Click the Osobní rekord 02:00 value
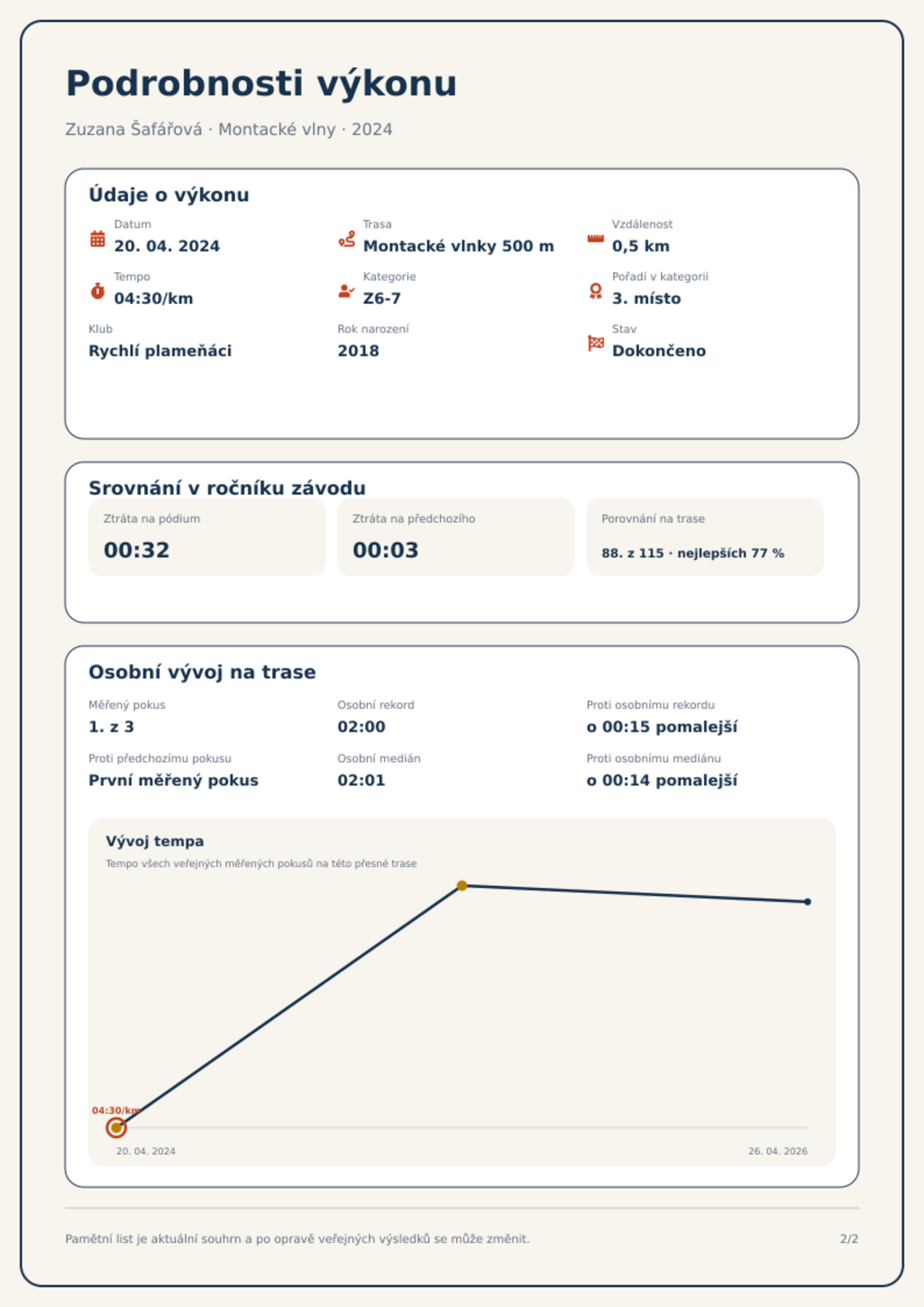 [x=361, y=727]
